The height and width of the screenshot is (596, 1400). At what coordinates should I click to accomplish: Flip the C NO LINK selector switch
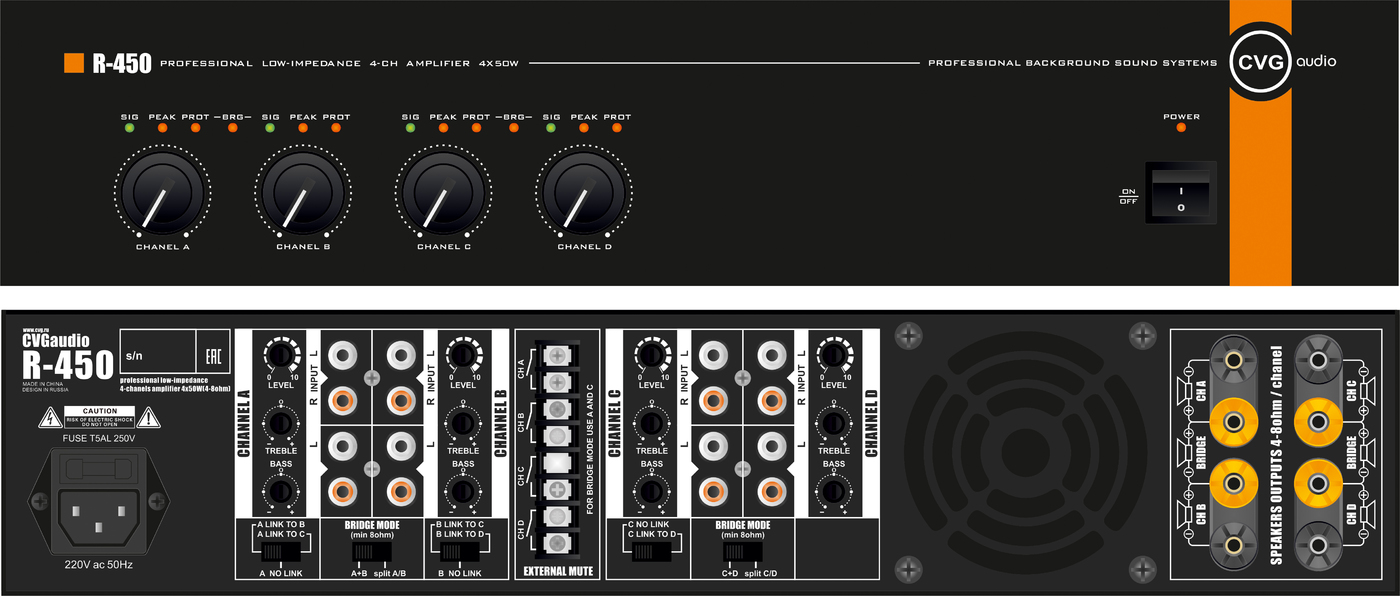point(649,552)
